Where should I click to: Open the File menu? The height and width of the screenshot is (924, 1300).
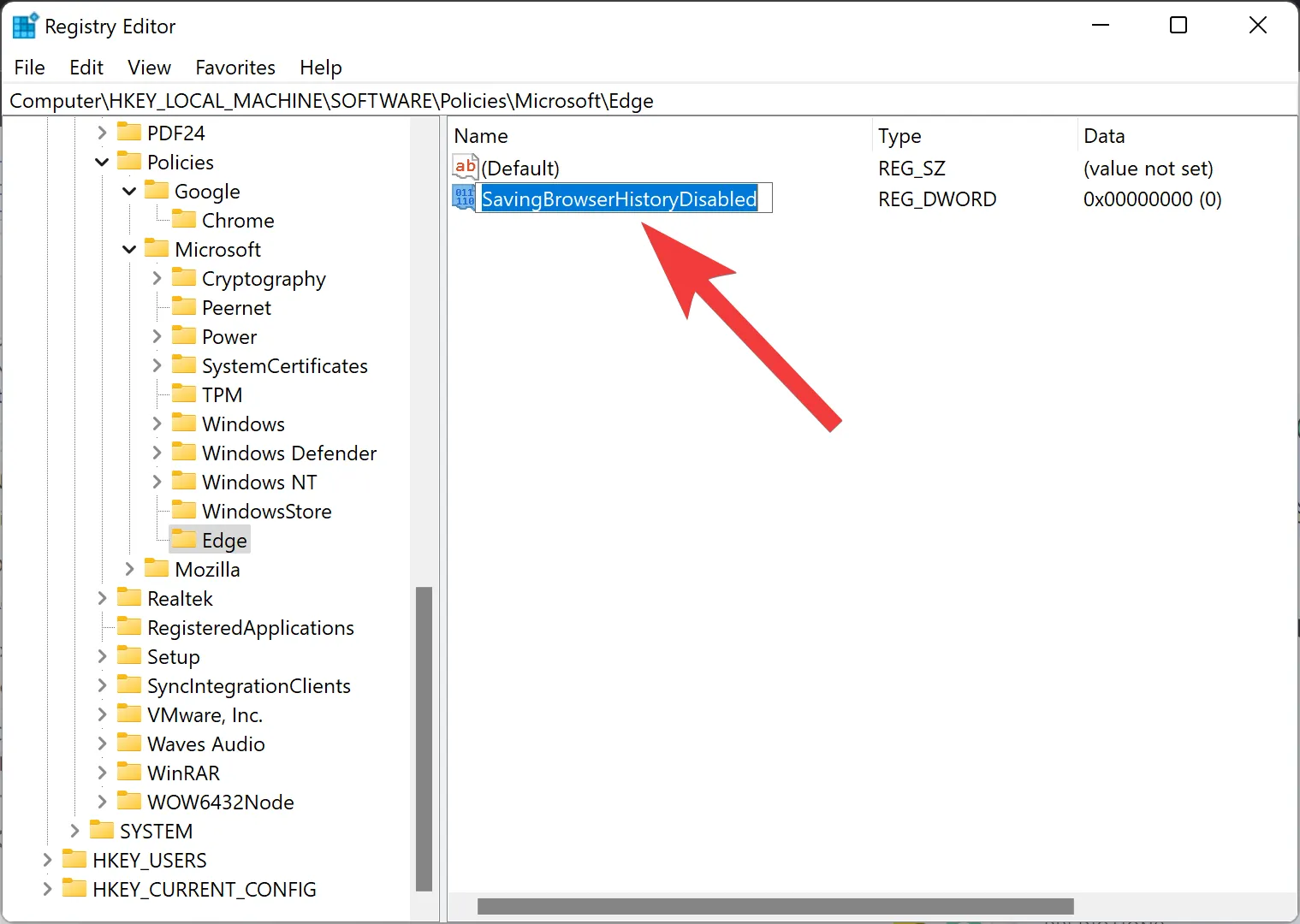pos(29,67)
